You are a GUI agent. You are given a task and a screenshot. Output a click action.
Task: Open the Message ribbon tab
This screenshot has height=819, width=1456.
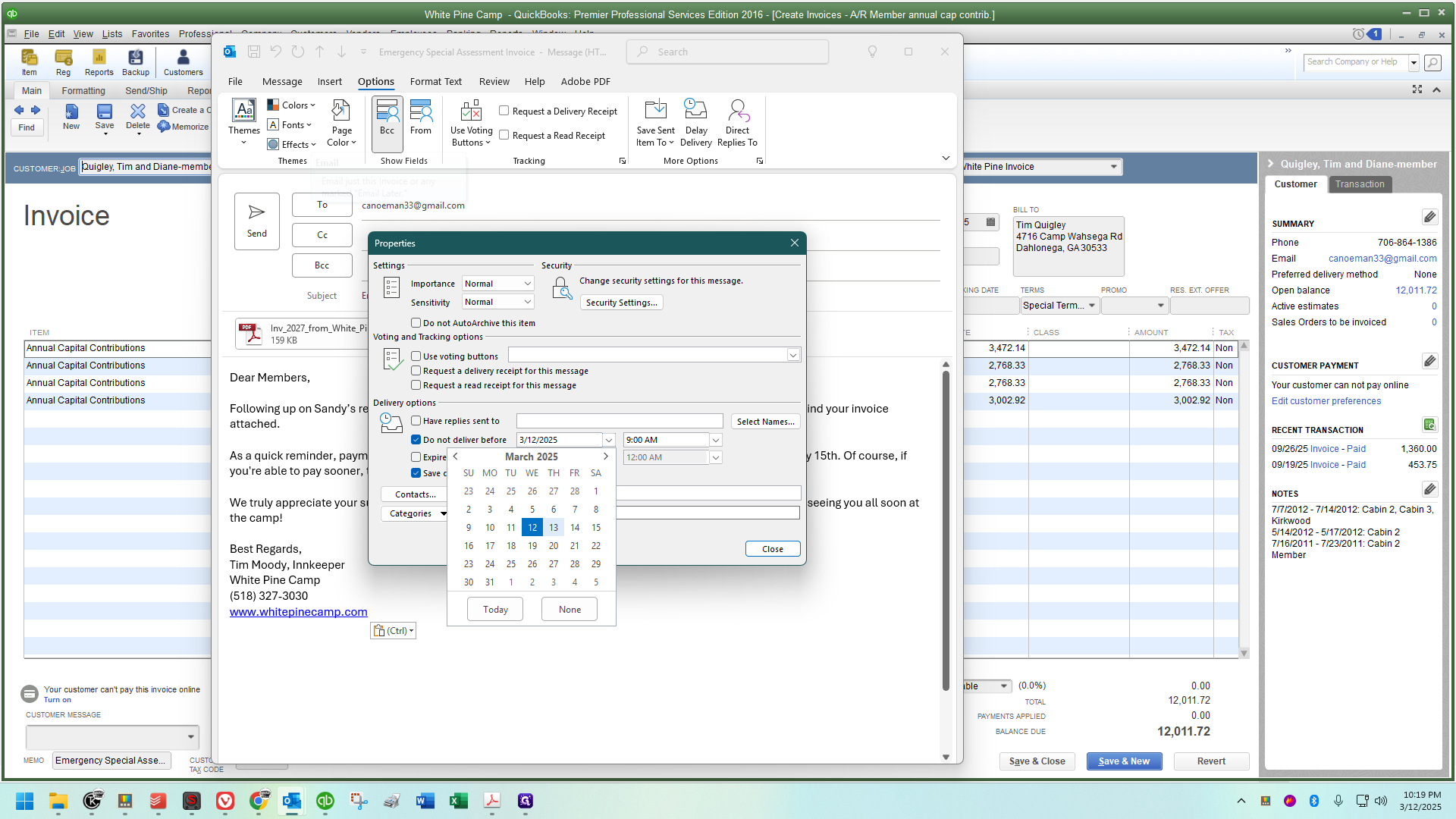[x=282, y=82]
